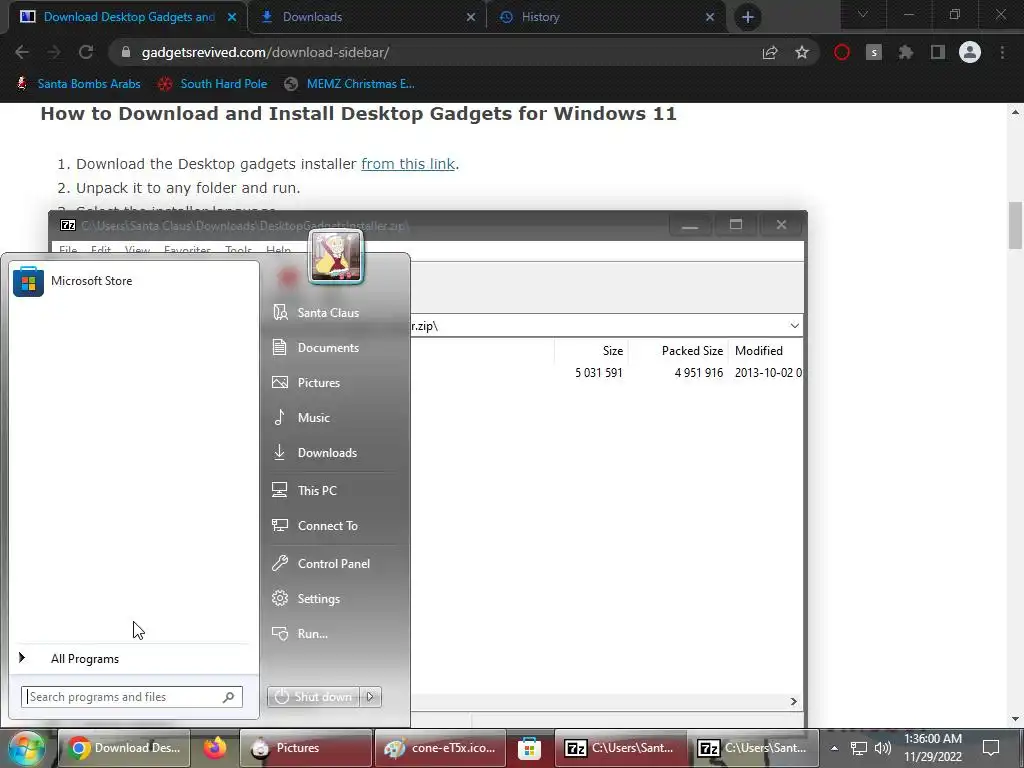
Task: Switch to second 7-Zip taskbar window
Action: tap(753, 748)
